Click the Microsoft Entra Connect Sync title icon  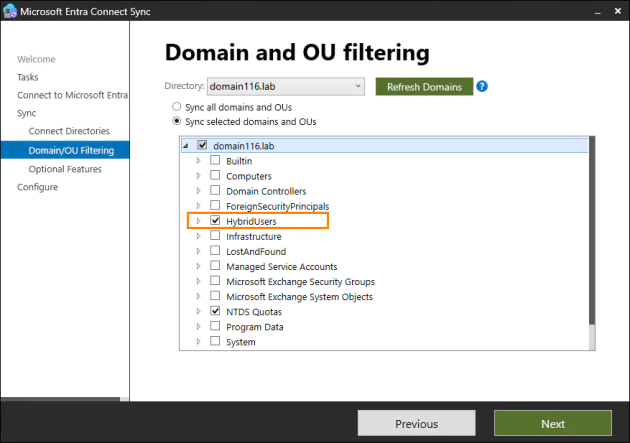click(x=10, y=11)
